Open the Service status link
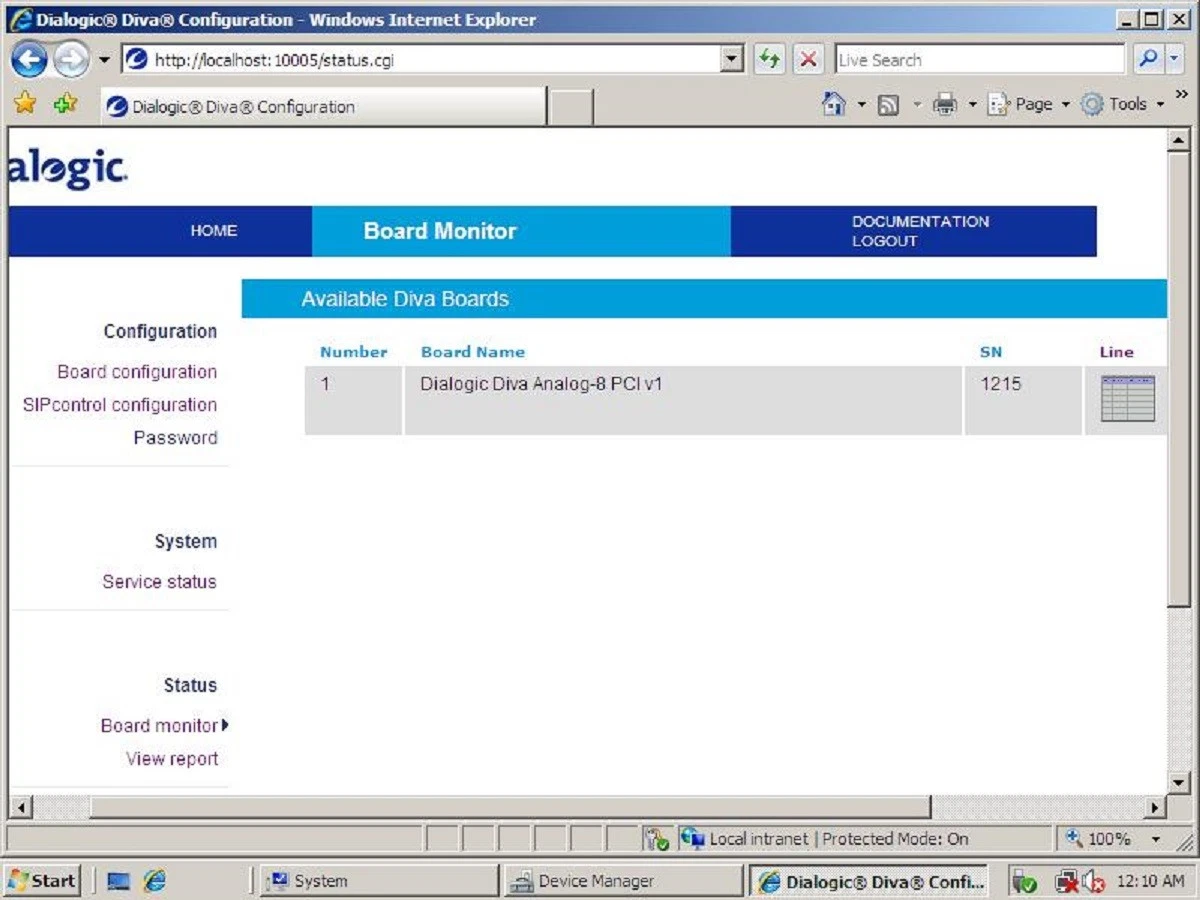Image resolution: width=1200 pixels, height=900 pixels. (x=159, y=582)
